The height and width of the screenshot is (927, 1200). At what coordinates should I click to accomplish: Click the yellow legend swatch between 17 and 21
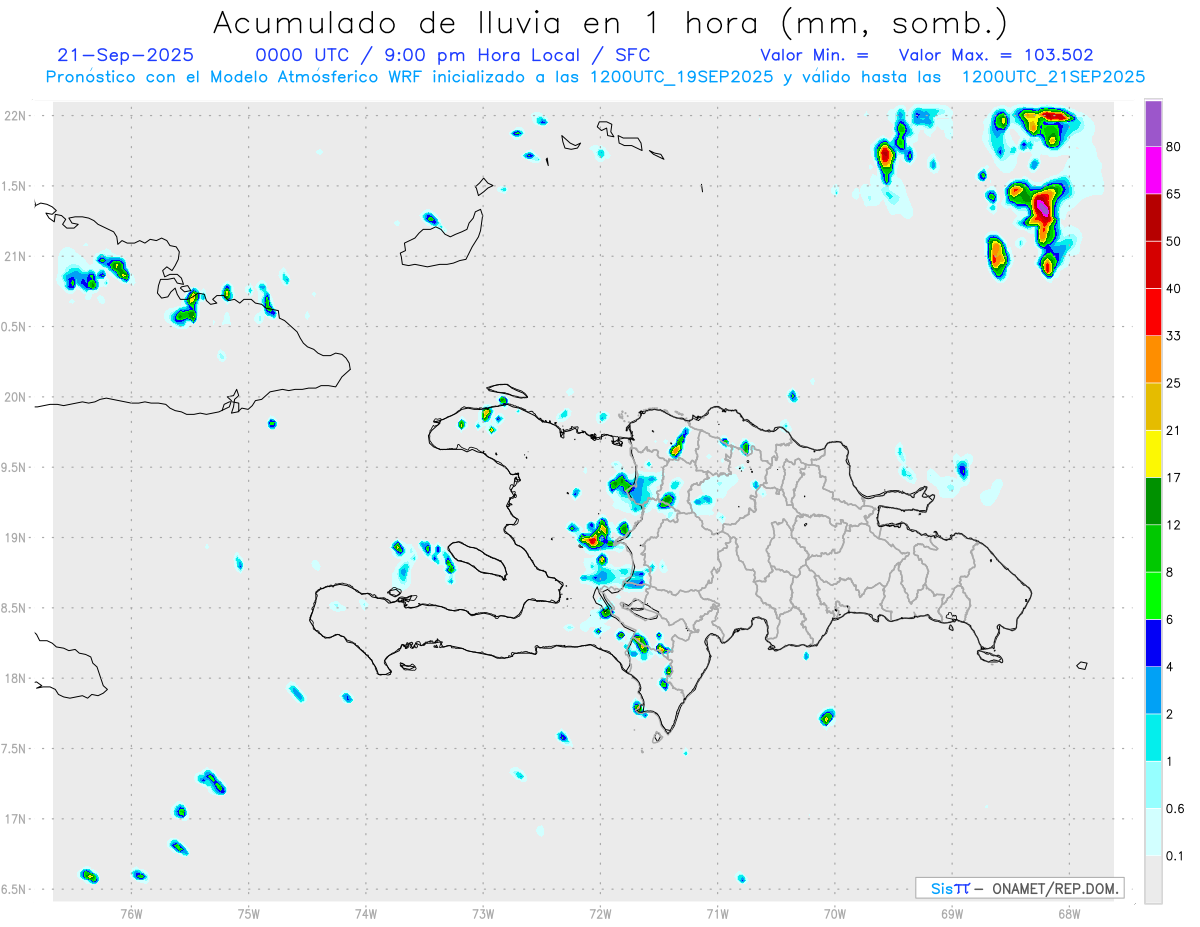tap(1153, 453)
